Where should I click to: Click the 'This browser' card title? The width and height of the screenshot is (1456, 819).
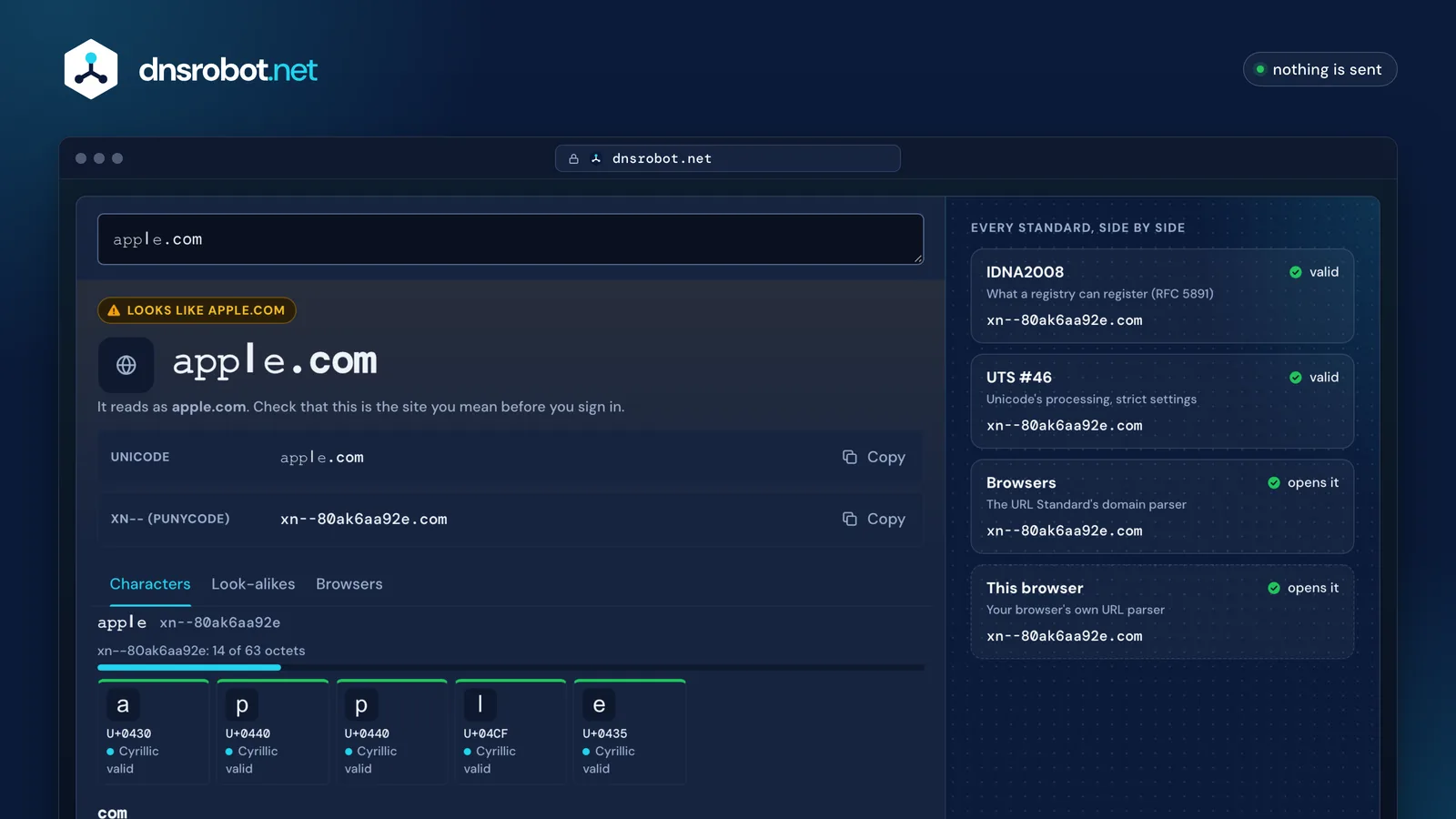pos(1035,589)
